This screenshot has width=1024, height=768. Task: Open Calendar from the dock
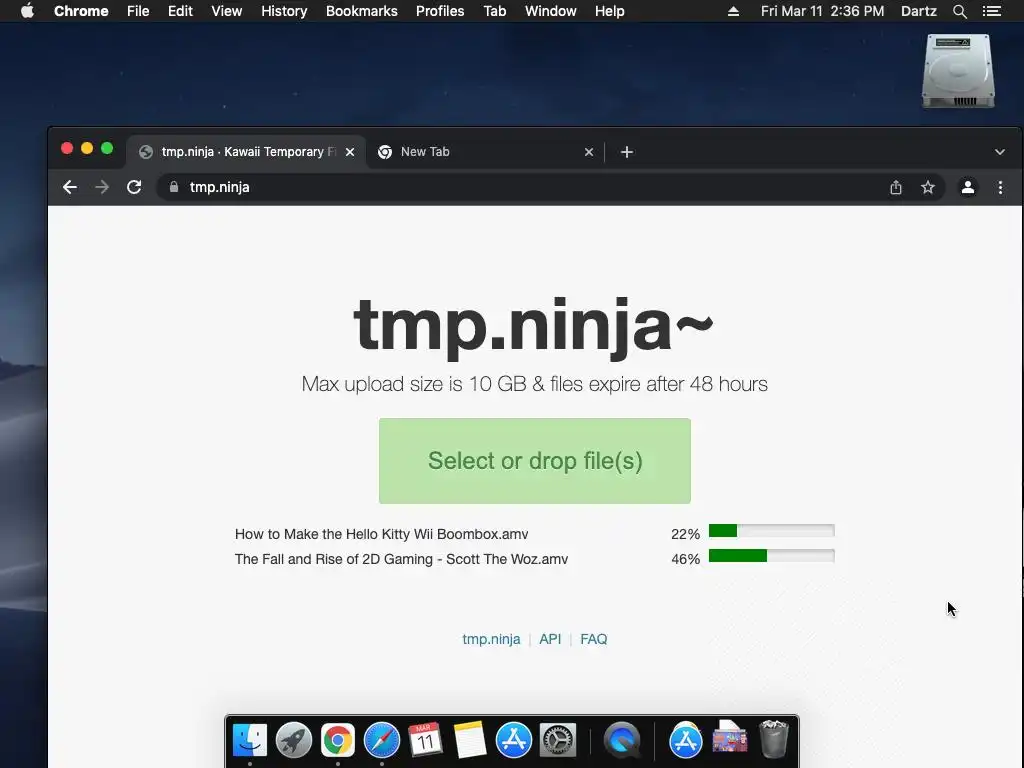pos(425,740)
